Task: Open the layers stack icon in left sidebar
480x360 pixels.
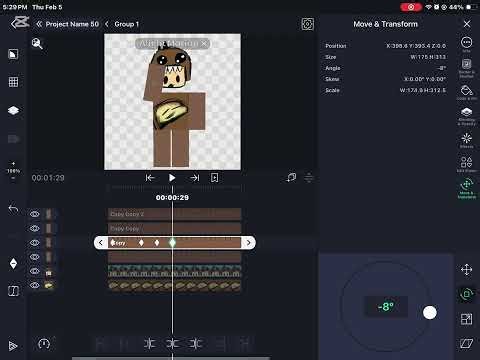Action: [x=13, y=110]
